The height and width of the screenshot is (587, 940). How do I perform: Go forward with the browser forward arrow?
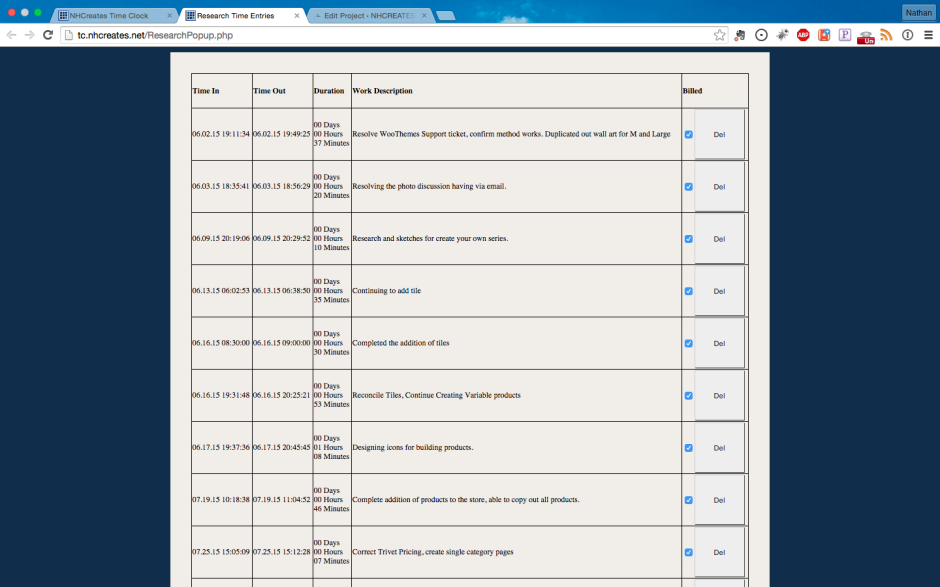(x=30, y=35)
